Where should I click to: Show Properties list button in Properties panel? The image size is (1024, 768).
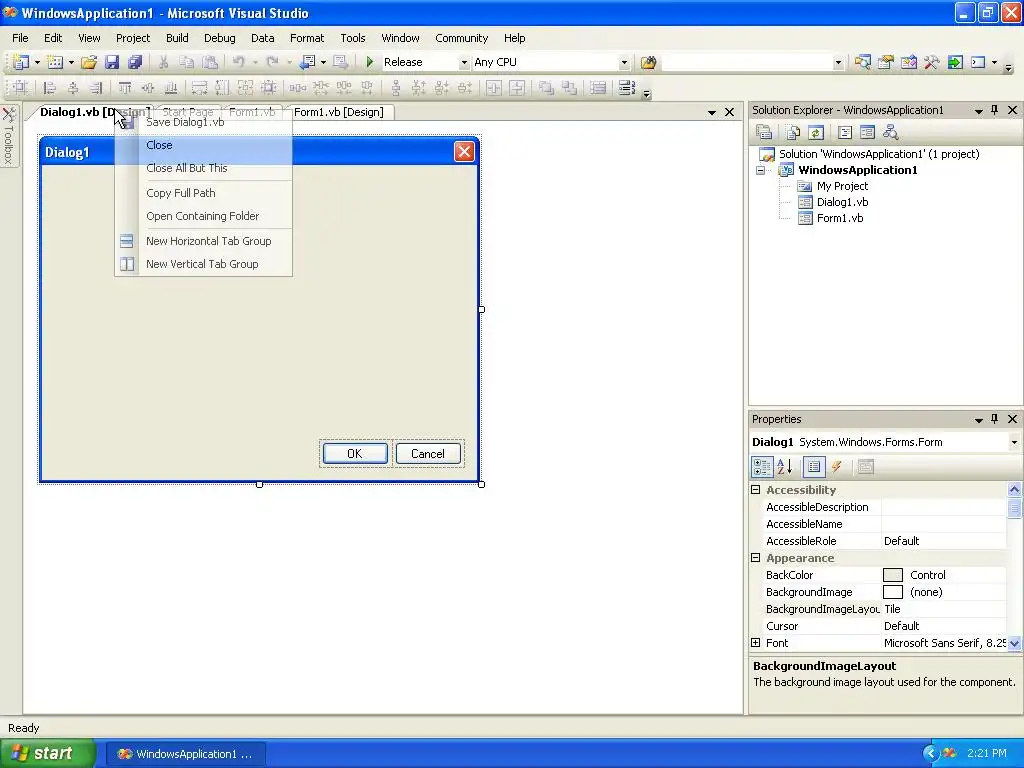814,466
